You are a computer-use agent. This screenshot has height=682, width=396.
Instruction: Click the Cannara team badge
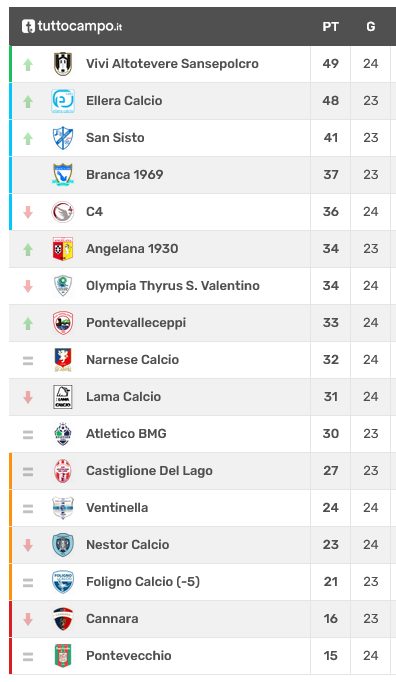pyautogui.click(x=63, y=618)
